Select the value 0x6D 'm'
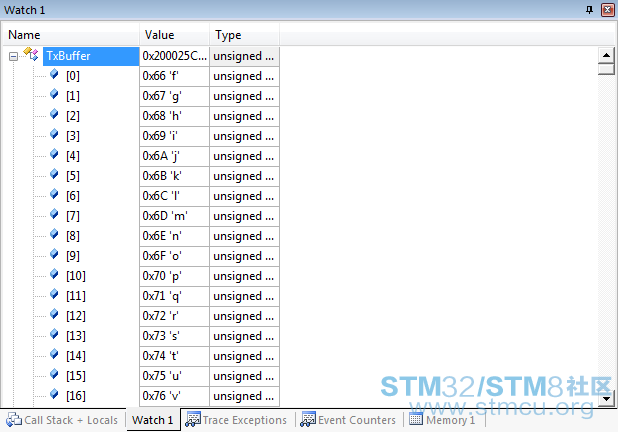This screenshot has height=432, width=618. (x=174, y=216)
